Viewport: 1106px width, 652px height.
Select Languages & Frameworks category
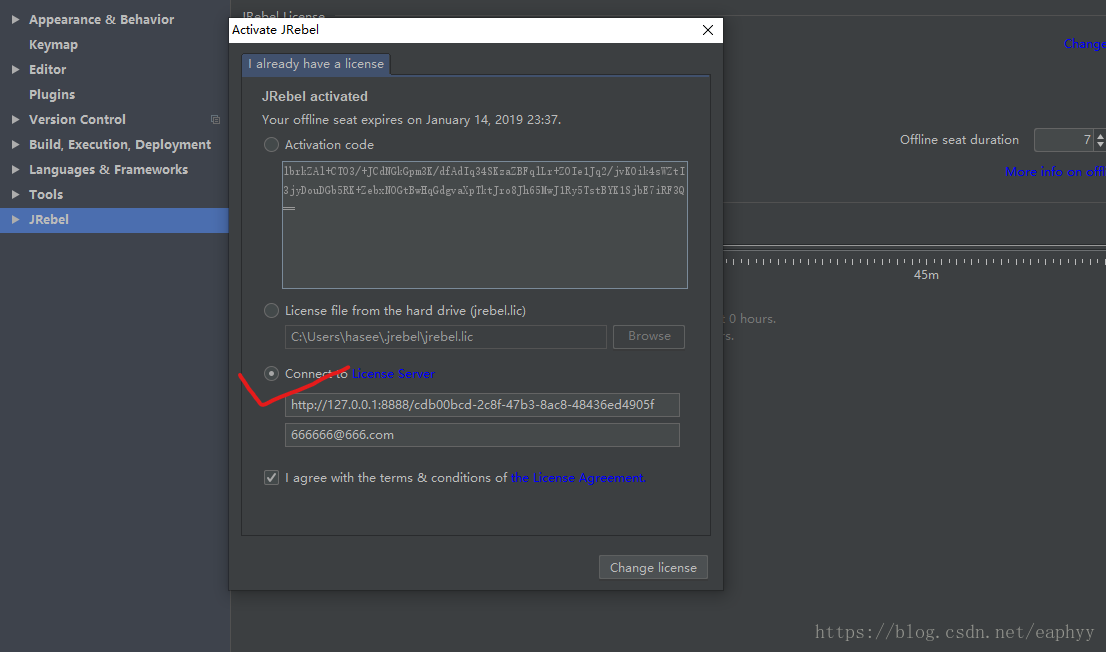click(x=108, y=170)
